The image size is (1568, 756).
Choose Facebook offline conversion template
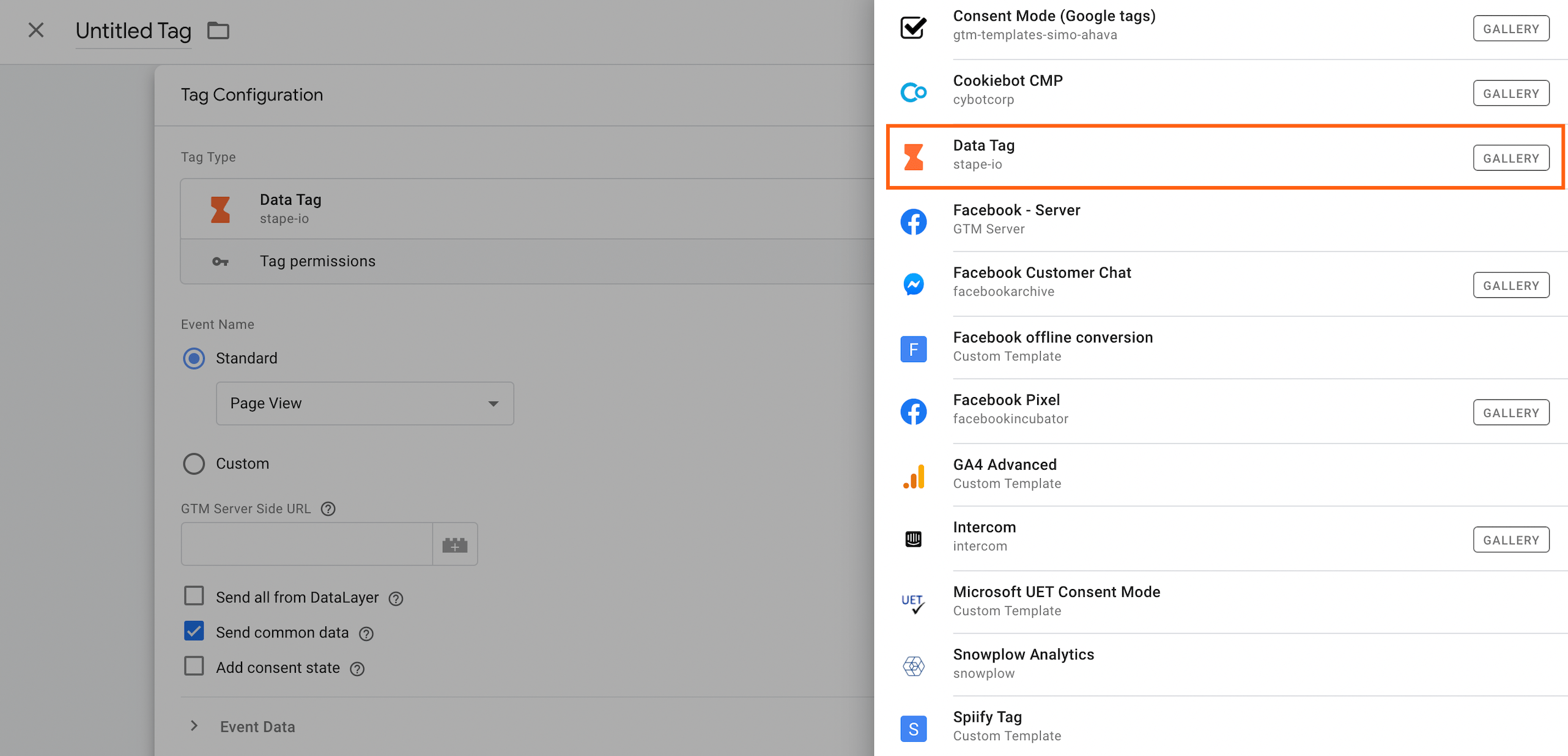click(1221, 347)
